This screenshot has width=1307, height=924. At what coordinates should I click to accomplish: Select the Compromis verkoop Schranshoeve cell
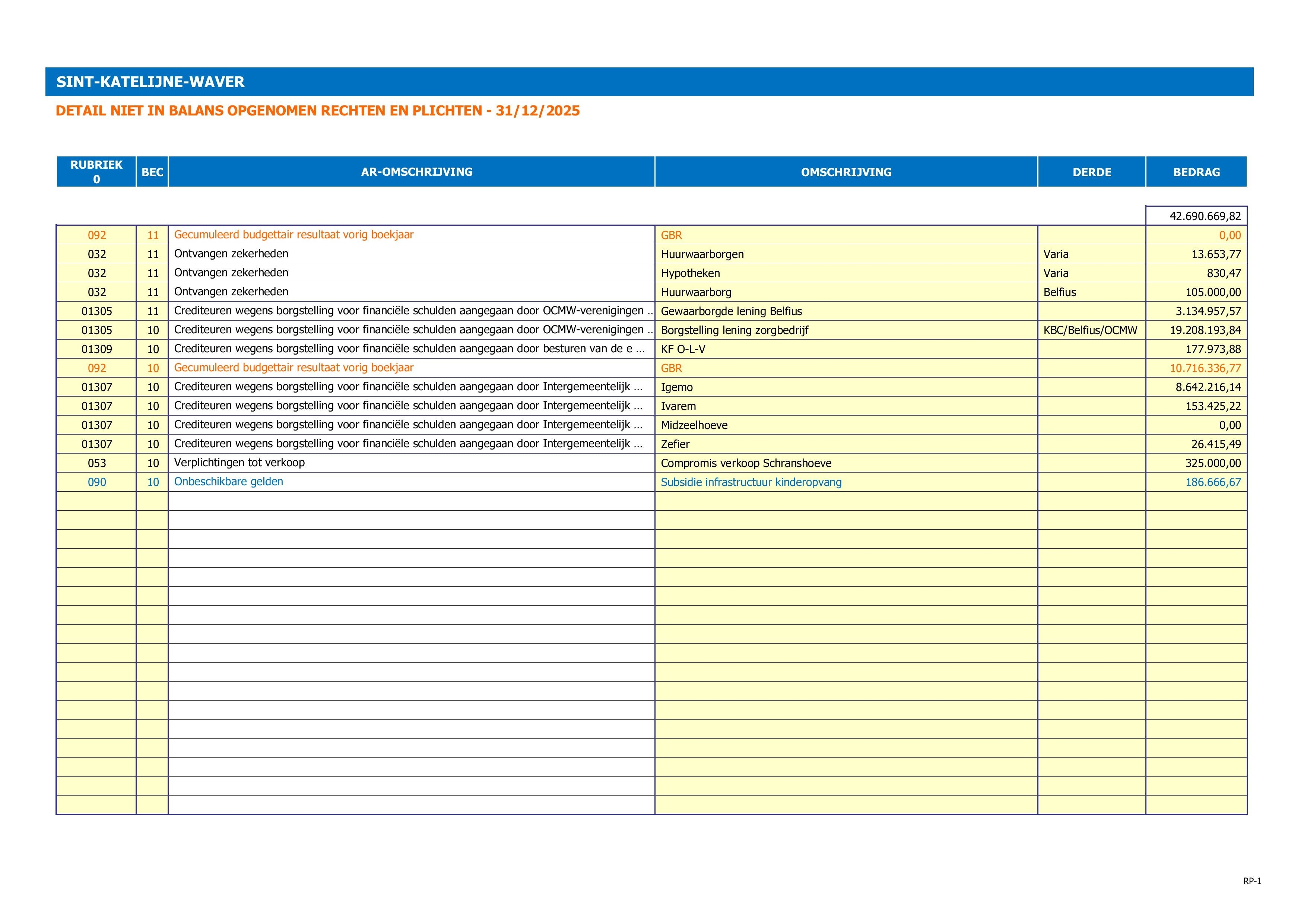(846, 463)
